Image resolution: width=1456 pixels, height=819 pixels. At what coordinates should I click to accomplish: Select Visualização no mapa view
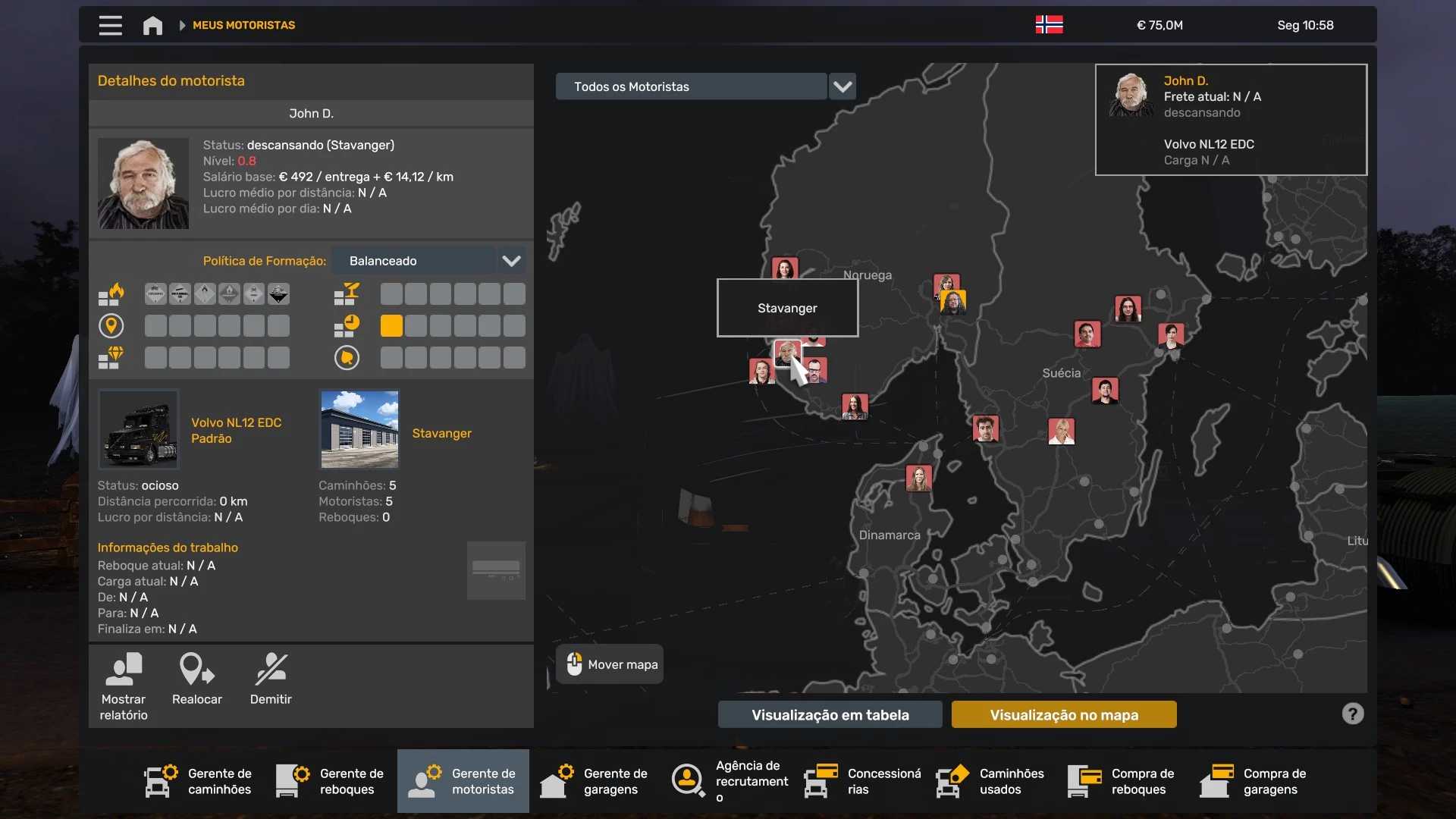pyautogui.click(x=1063, y=714)
